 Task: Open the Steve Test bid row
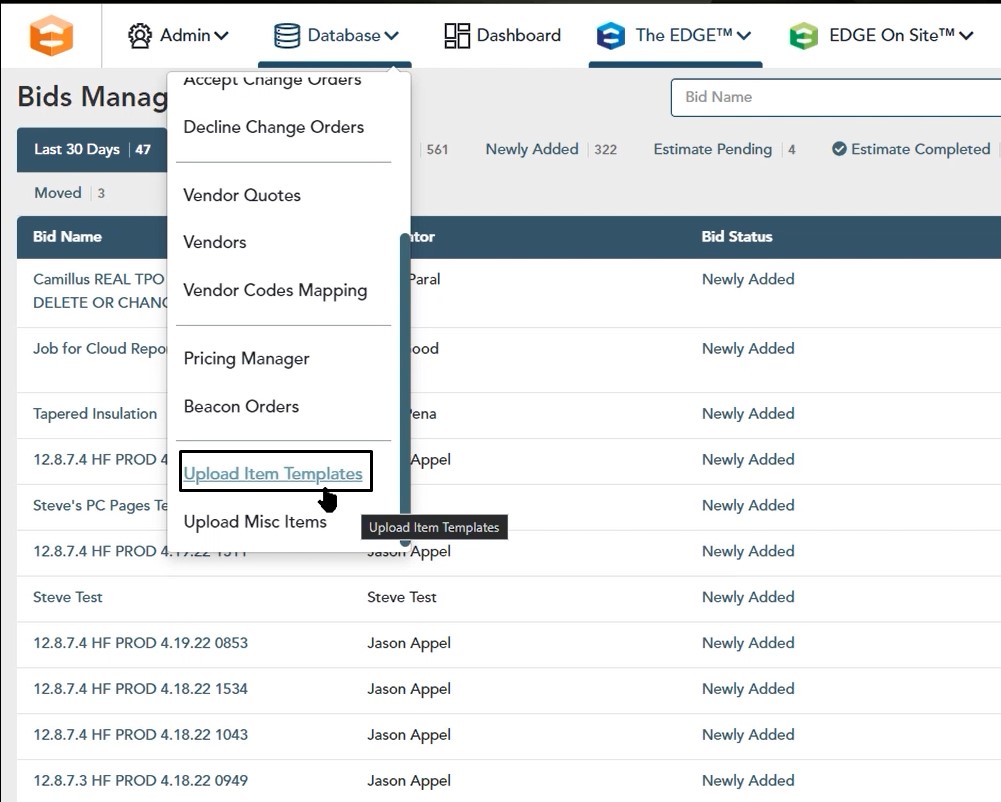pos(68,597)
